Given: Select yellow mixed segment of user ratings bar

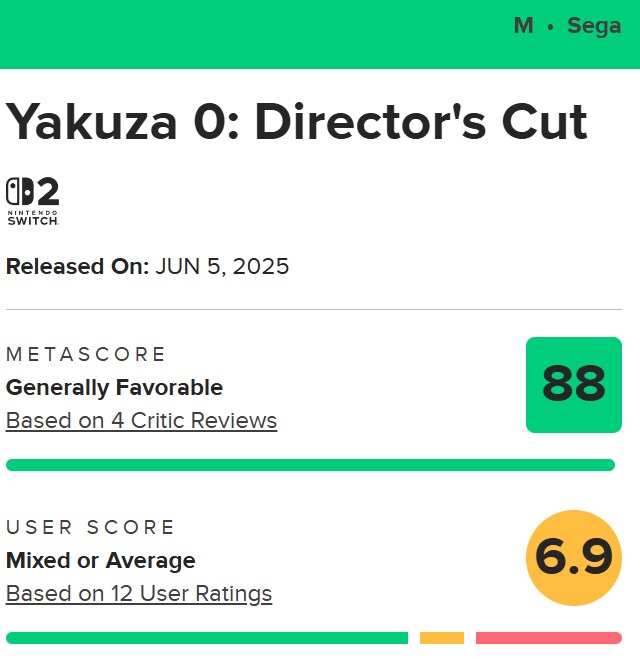Looking at the screenshot, I should coord(442,638).
